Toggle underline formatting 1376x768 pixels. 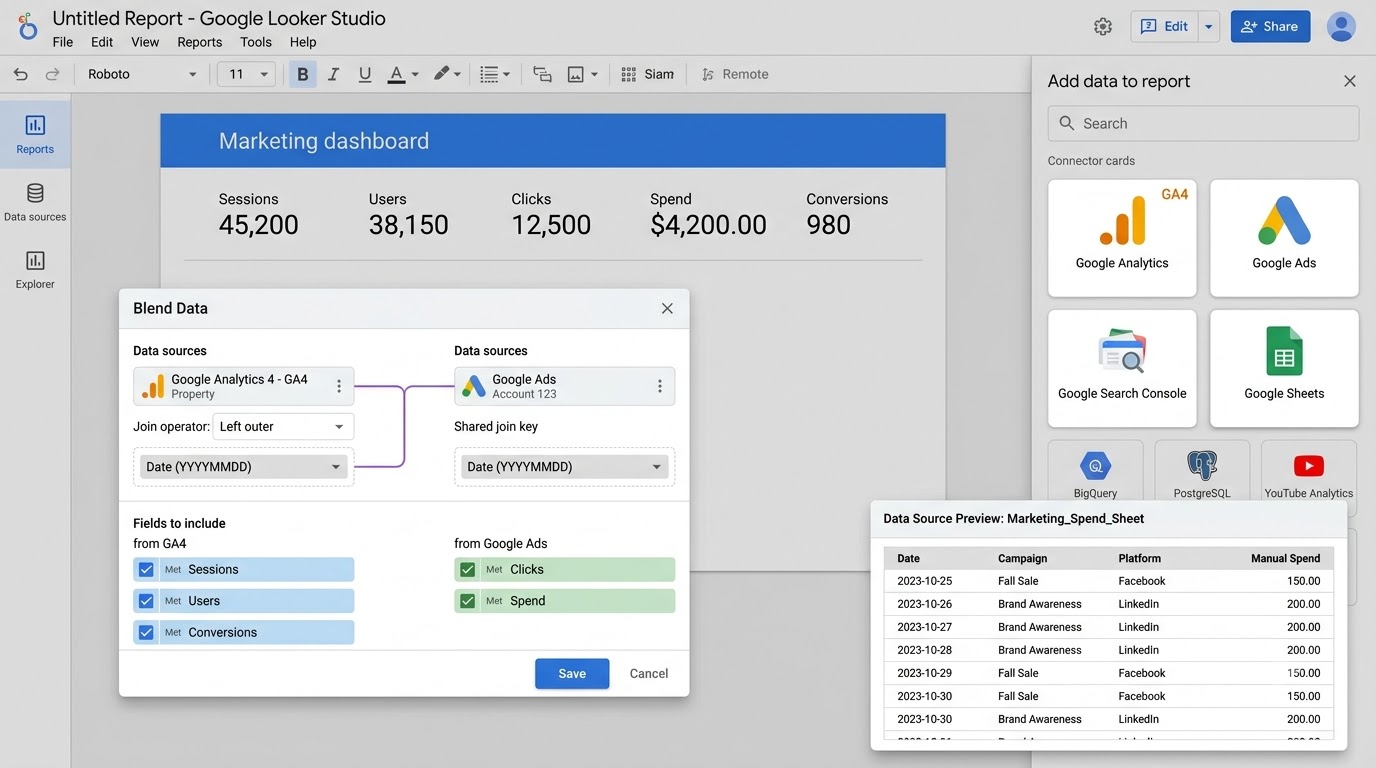[x=365, y=74]
